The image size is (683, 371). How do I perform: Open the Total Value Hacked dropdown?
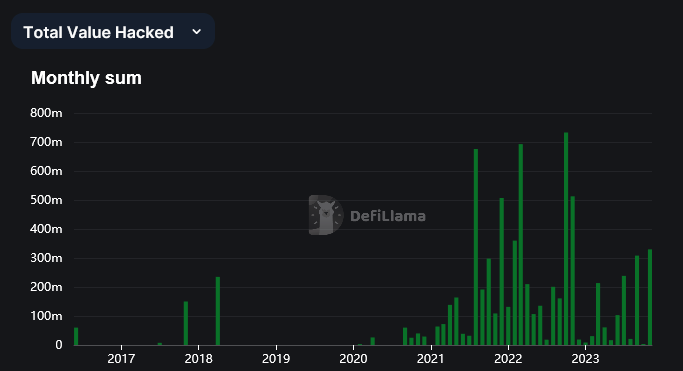click(x=113, y=31)
